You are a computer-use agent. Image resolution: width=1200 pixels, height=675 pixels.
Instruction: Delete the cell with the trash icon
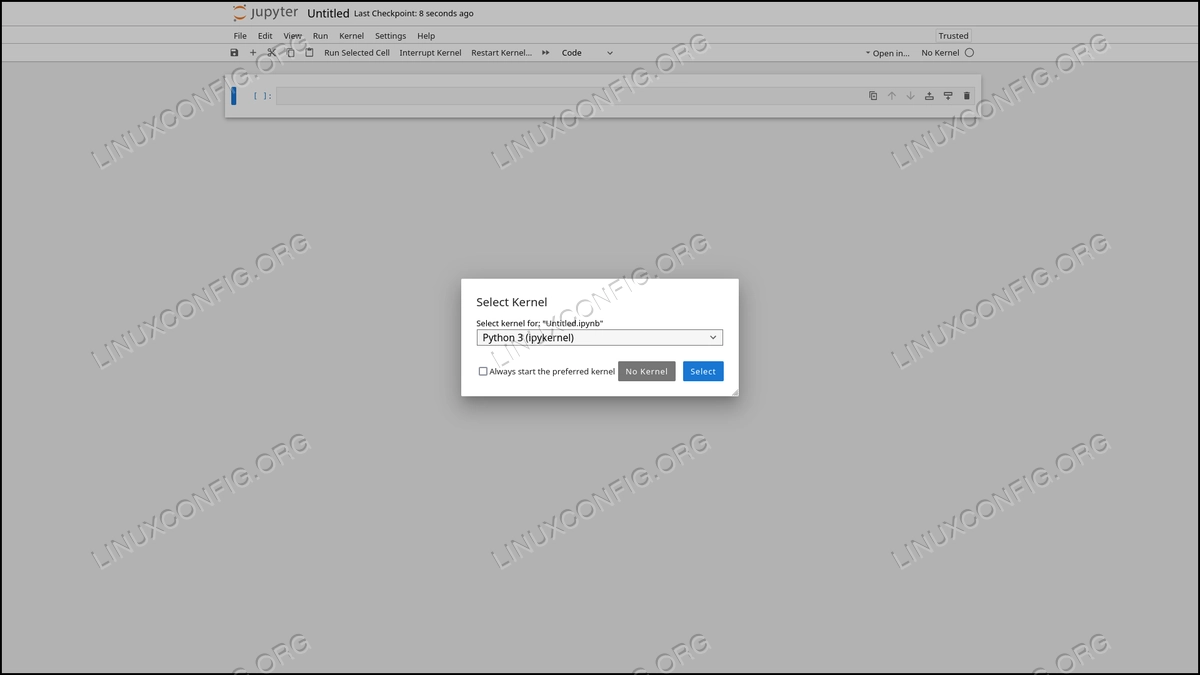pos(967,96)
